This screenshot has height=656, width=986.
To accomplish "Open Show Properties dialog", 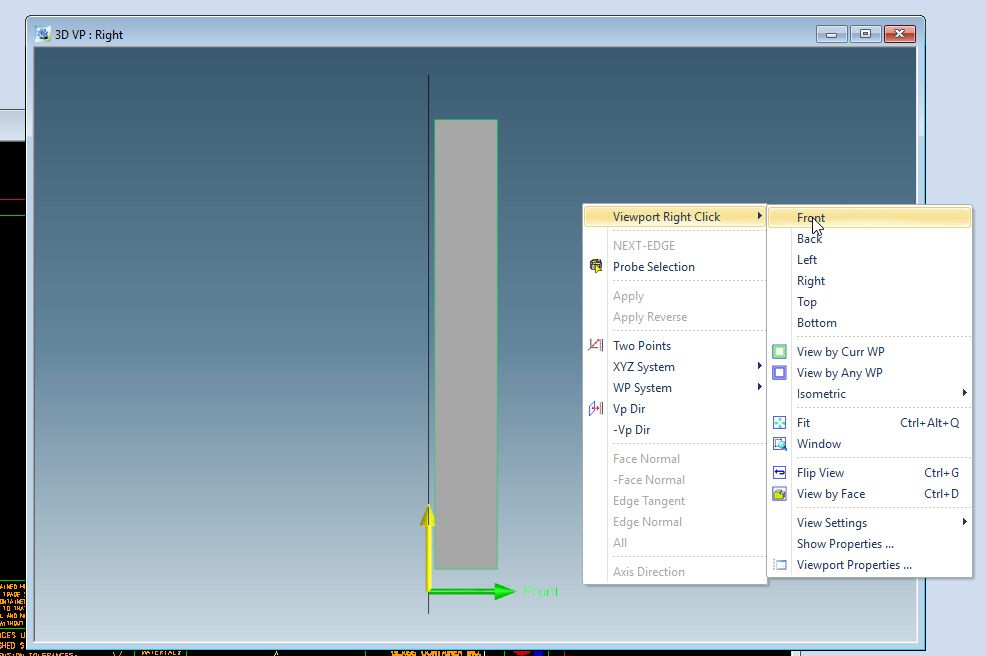I will click(x=870, y=543).
